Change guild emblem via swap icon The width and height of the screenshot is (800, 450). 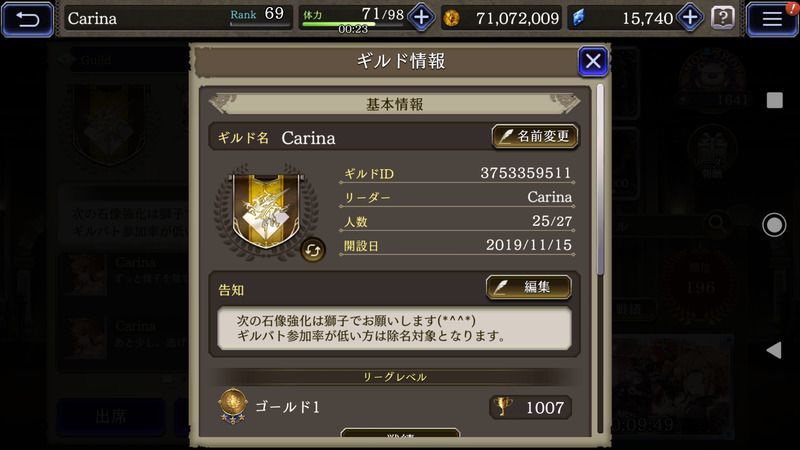312,250
